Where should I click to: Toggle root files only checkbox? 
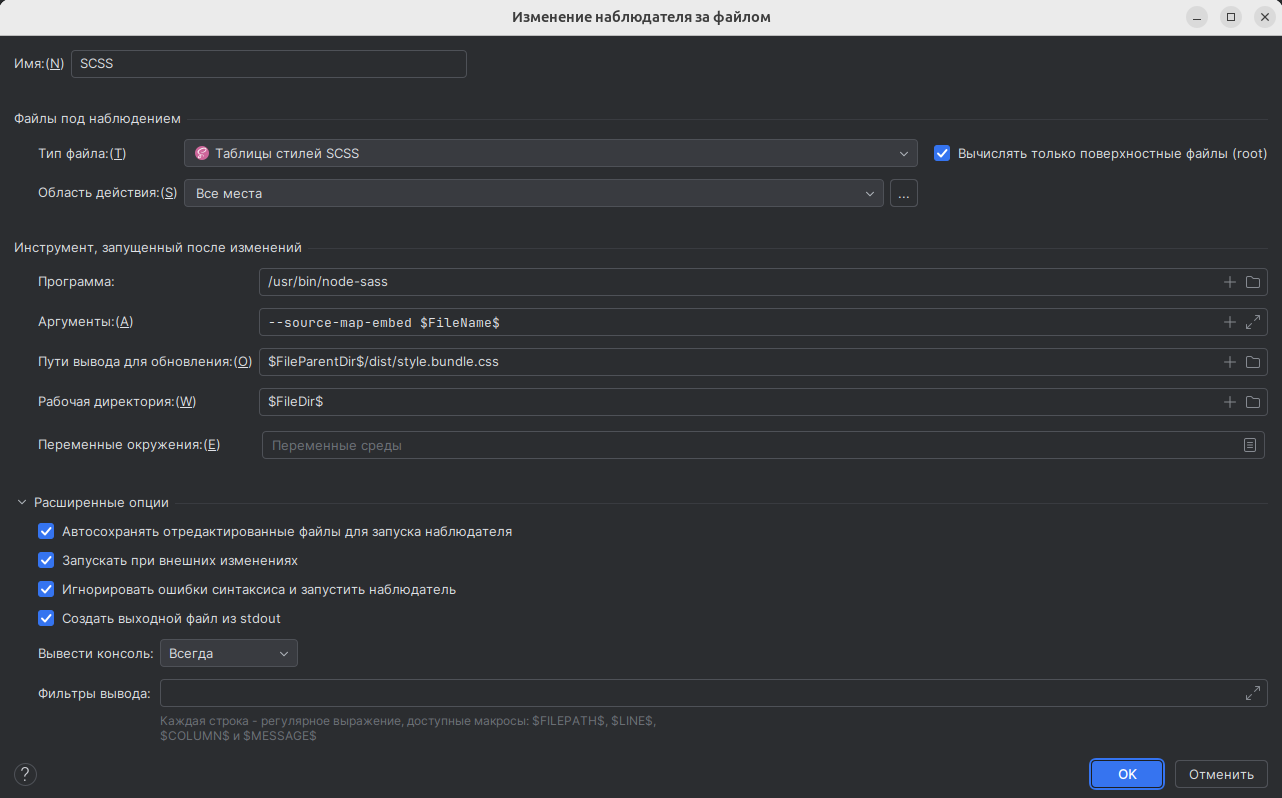click(x=941, y=154)
